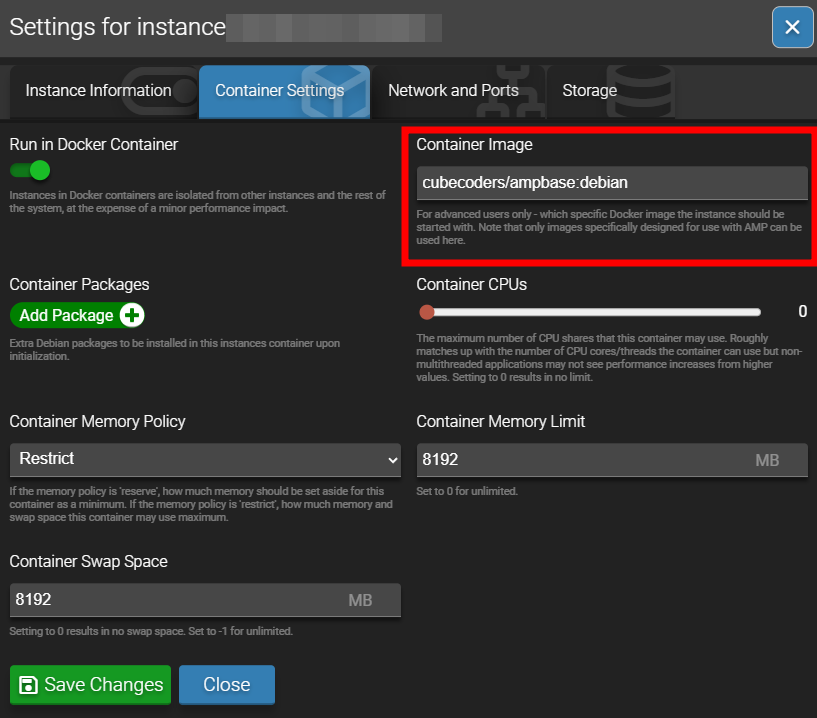The height and width of the screenshot is (718, 817).
Task: Click the Container Image text field
Action: 611,183
